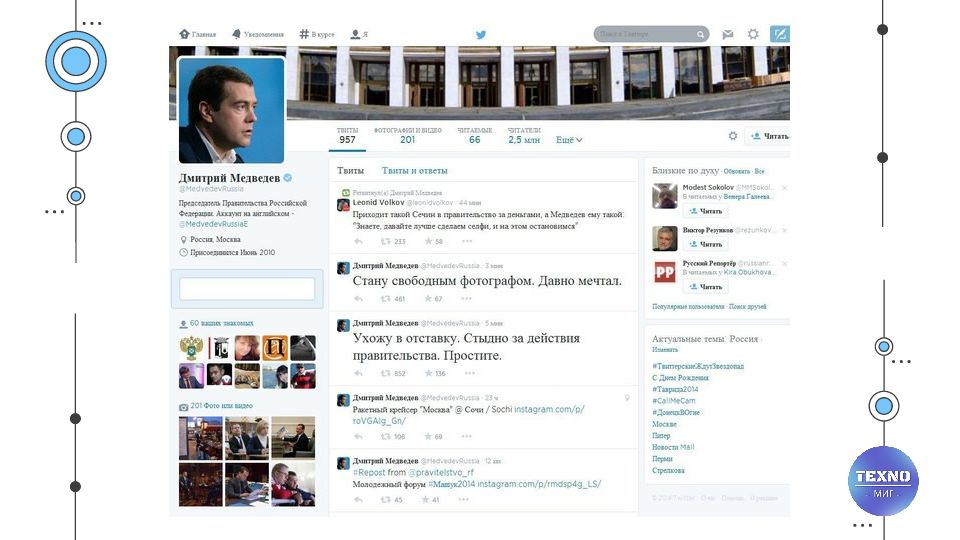Open more options on 'Ракетный крейсер' tweet
Image resolution: width=960 pixels, height=540 pixels.
467,437
